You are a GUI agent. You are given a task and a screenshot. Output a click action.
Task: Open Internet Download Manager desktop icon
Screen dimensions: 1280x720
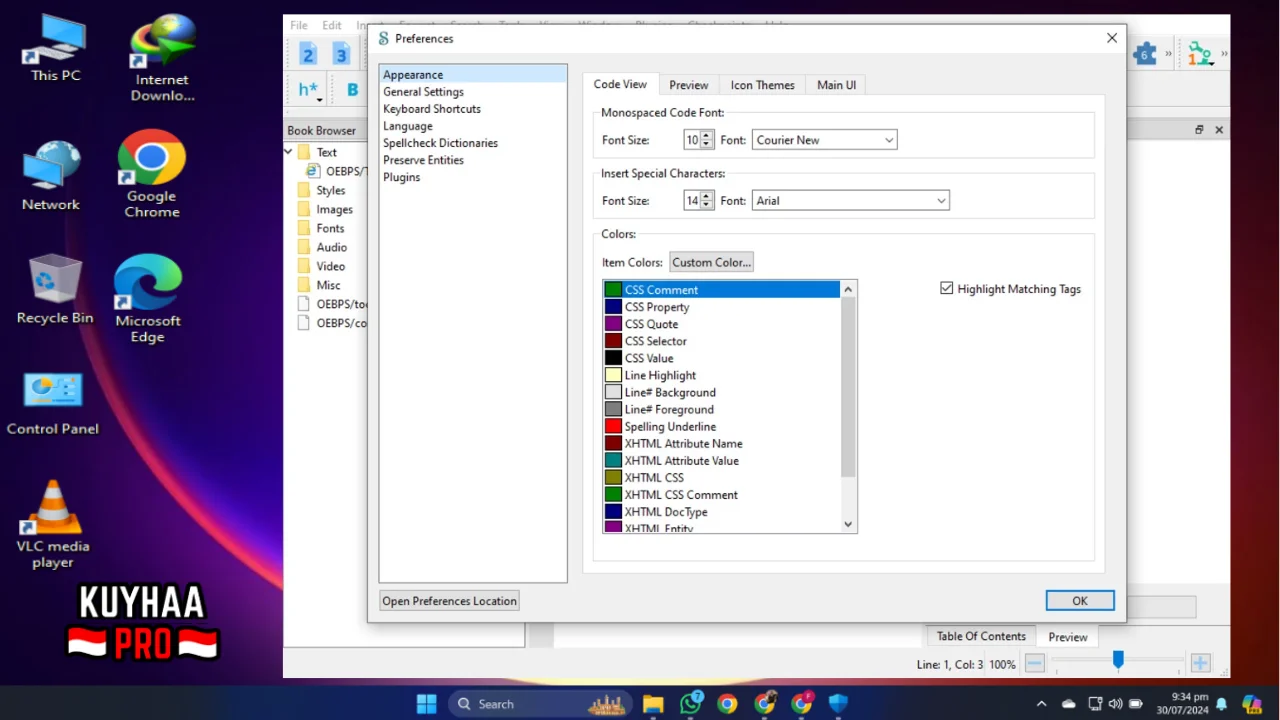162,58
